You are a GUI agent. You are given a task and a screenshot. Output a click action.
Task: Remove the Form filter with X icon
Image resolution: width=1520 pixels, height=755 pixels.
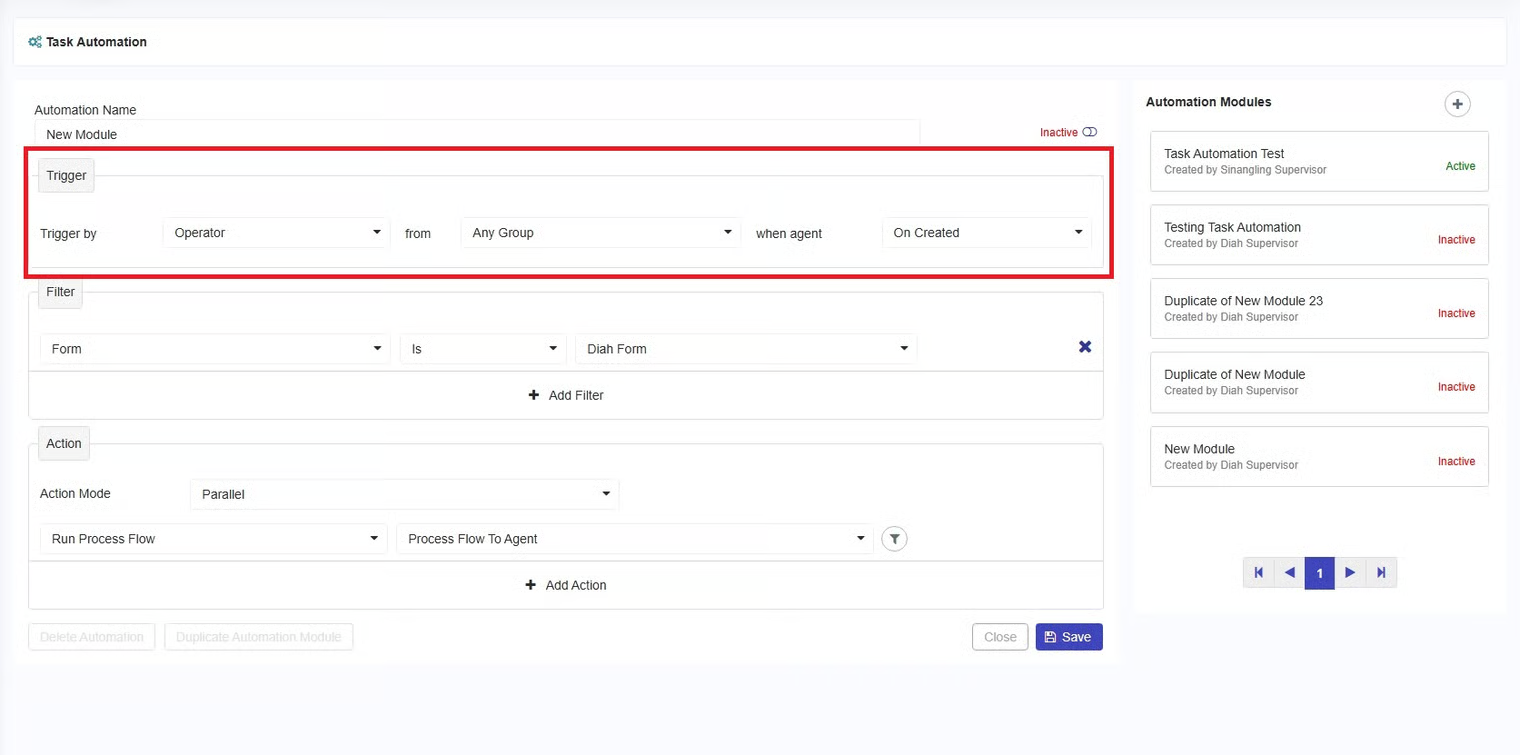(1084, 347)
